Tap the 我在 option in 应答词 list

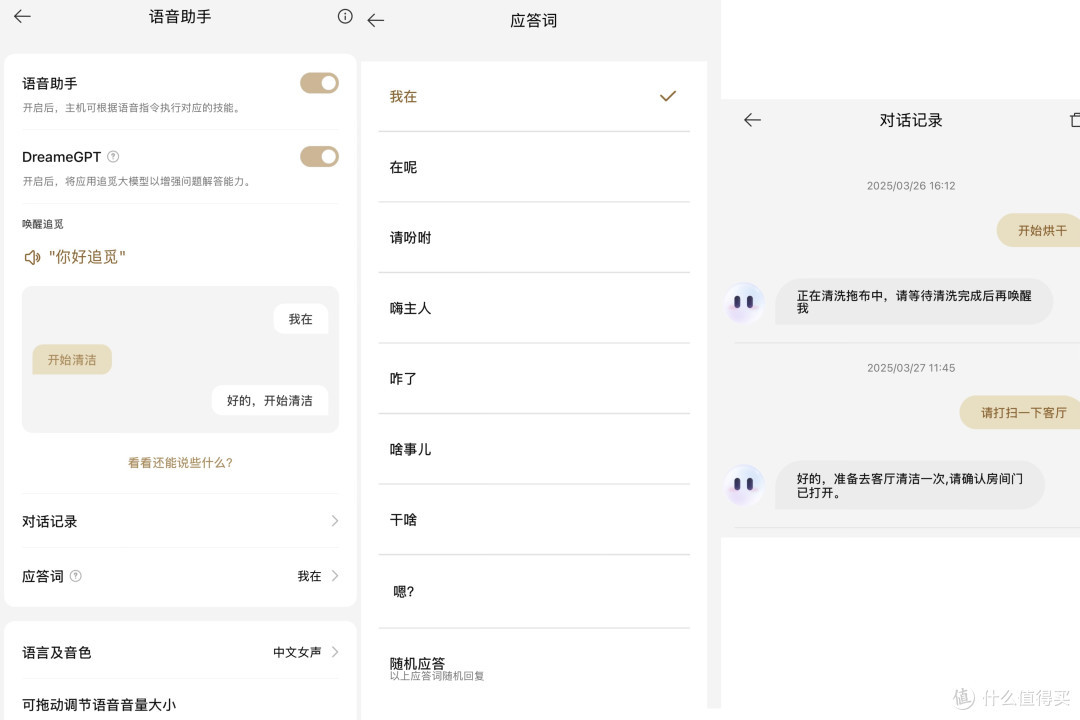tap(534, 96)
